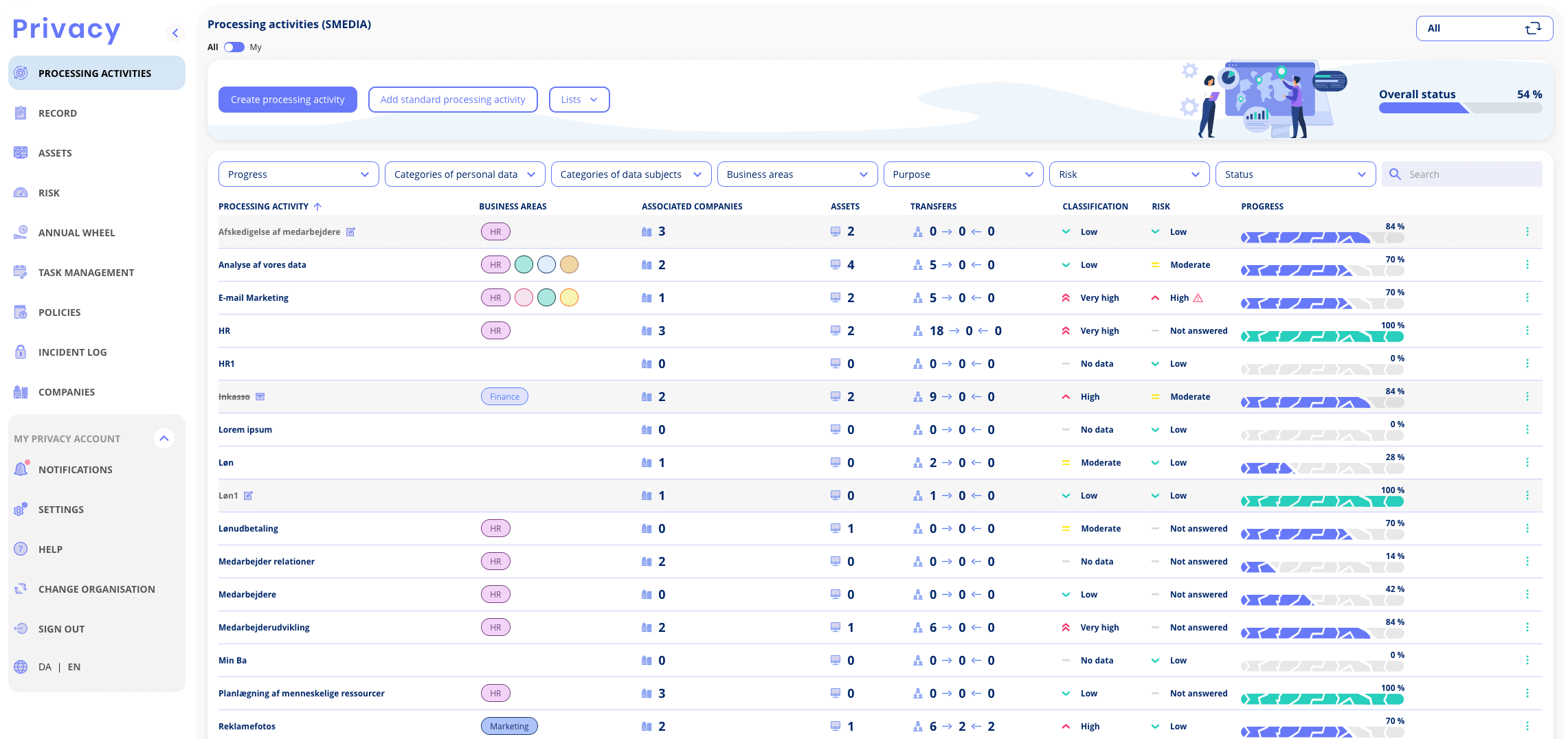
Task: Click the HR row progress bar at 100 %
Action: click(1322, 337)
